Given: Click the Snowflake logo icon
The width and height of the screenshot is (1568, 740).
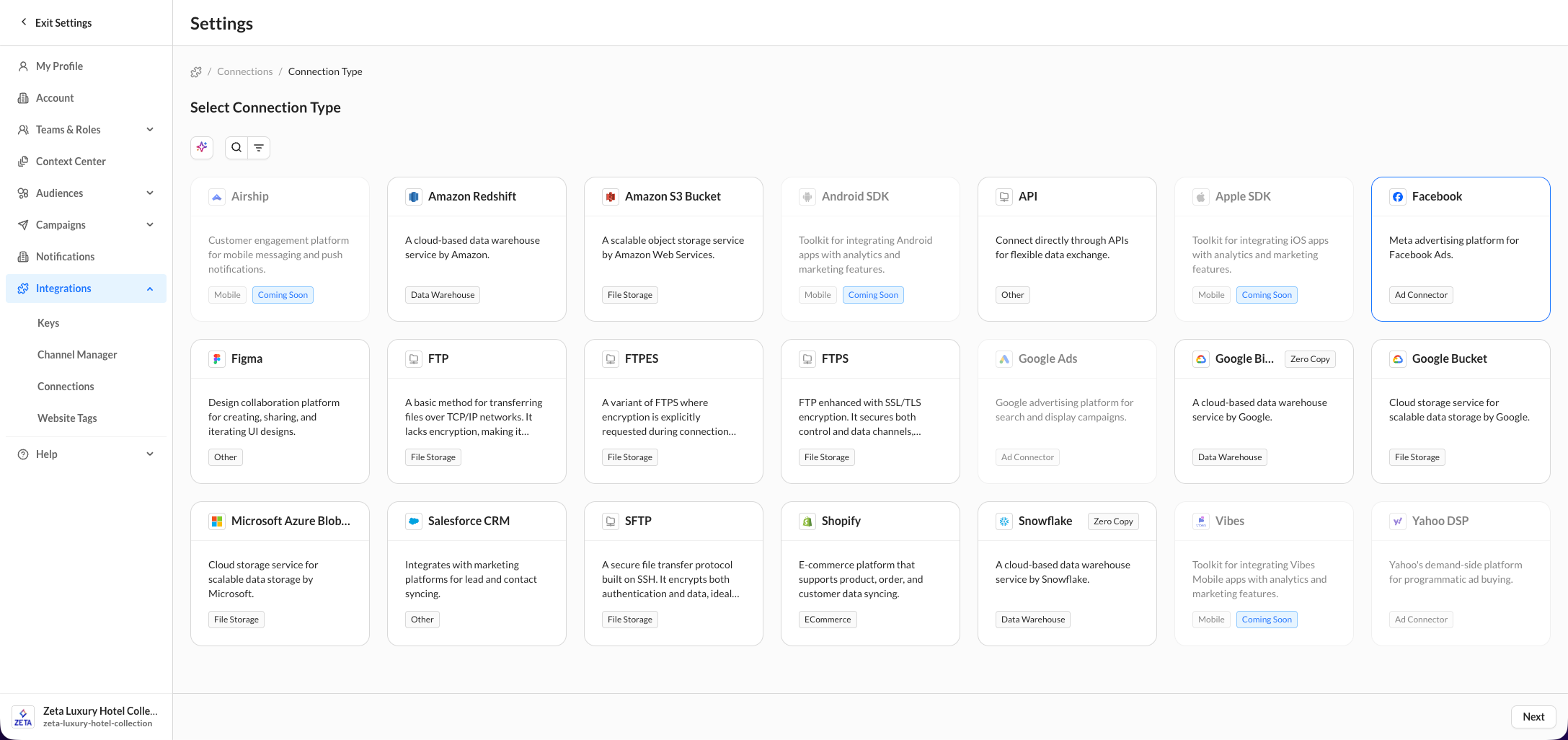Looking at the screenshot, I should (x=1004, y=521).
